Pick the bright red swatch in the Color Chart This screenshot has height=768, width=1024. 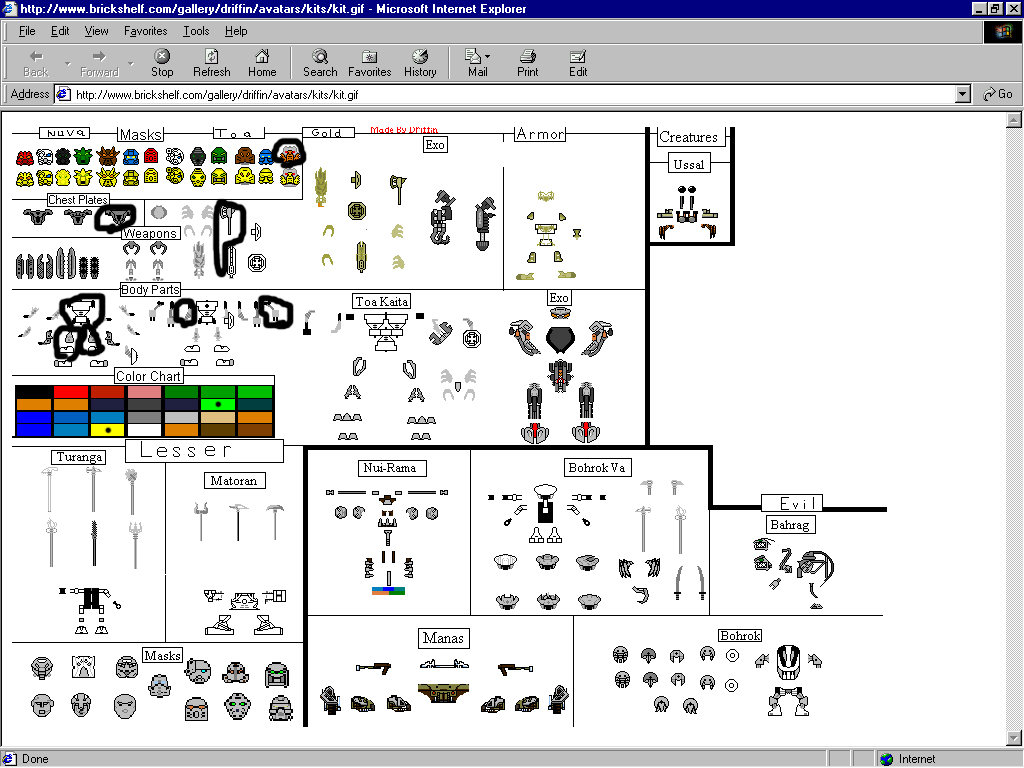coord(71,392)
